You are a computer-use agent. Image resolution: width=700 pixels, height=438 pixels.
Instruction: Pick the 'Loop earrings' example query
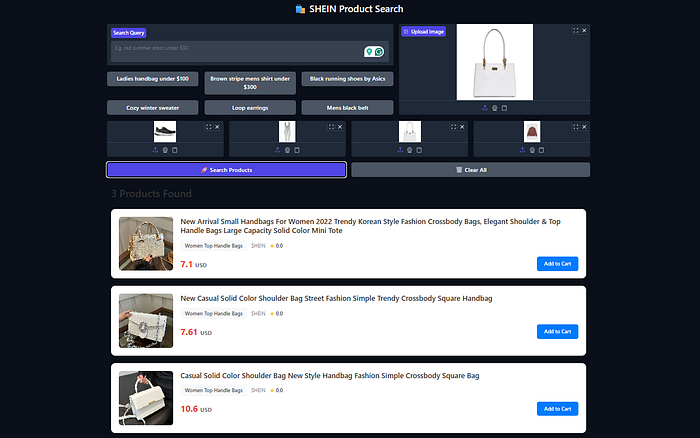click(250, 108)
